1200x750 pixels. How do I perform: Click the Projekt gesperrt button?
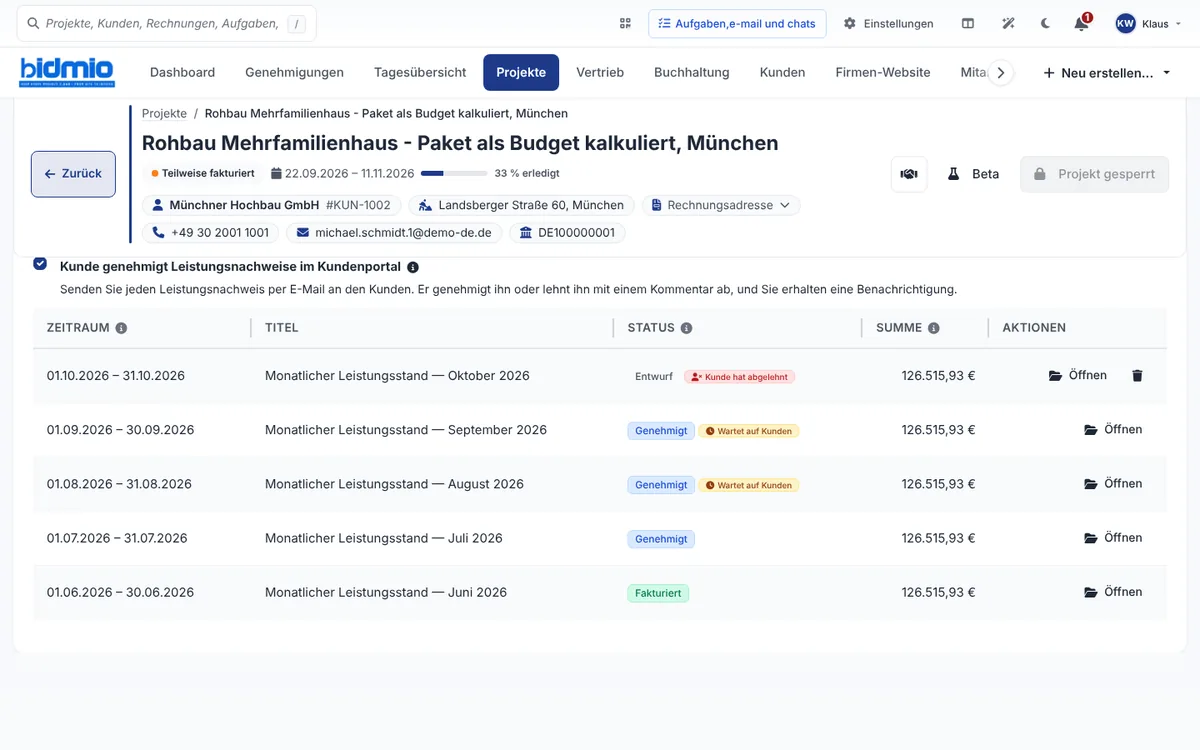[1095, 174]
